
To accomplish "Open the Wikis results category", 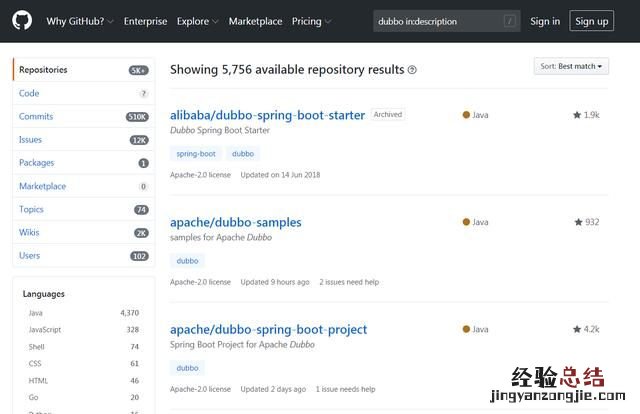I will [30, 232].
